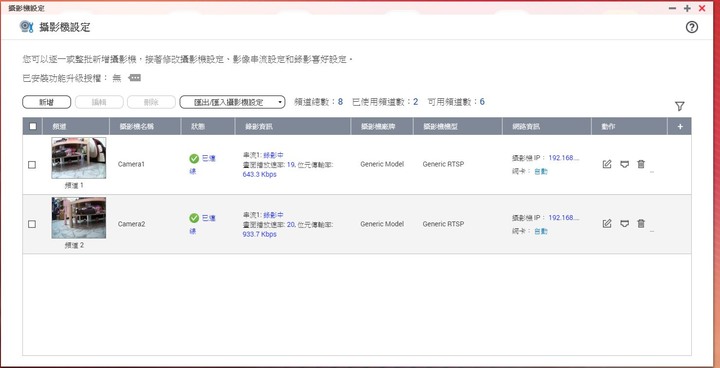Click 933.7 Kbps bitrate value
This screenshot has height=368, width=720.
(x=259, y=234)
